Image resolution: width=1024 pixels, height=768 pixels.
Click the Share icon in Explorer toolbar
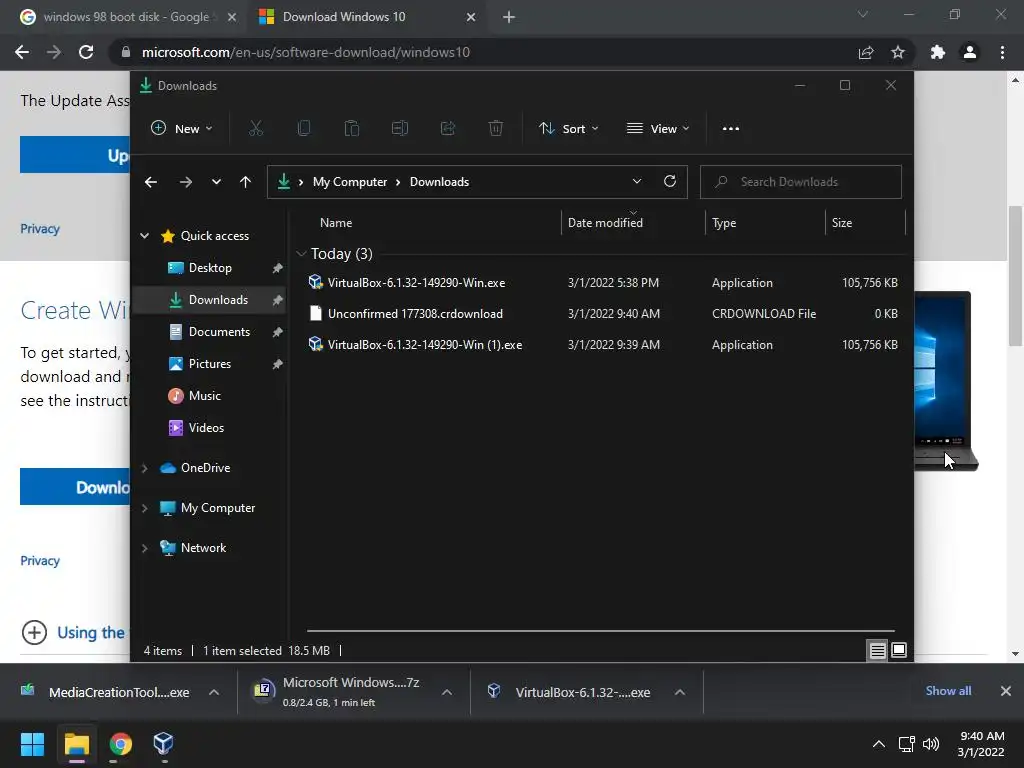[448, 128]
